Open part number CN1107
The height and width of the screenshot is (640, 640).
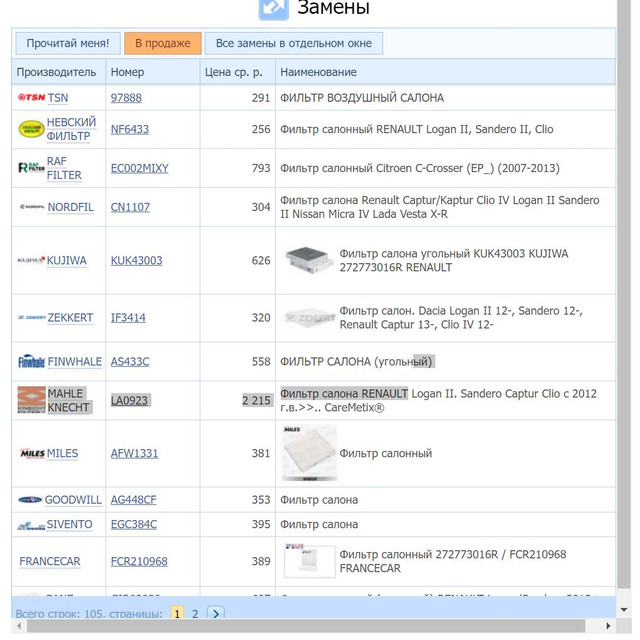[130, 207]
